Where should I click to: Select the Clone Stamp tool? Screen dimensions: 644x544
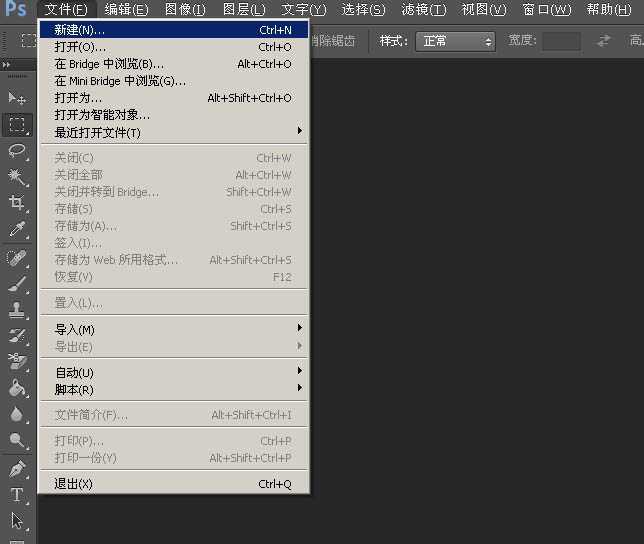point(17,309)
